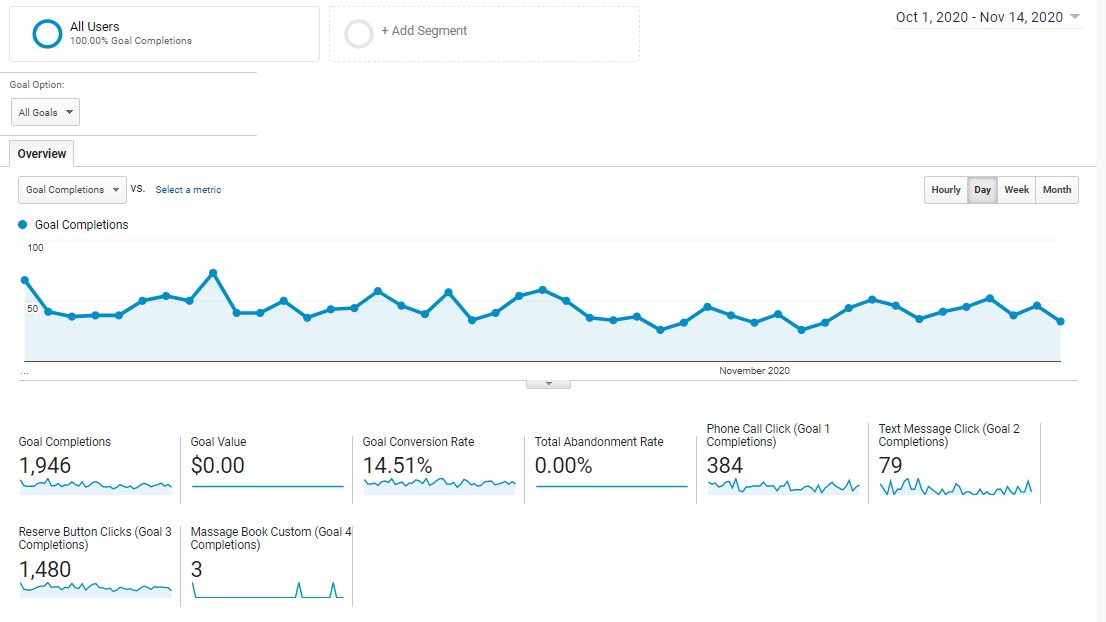Viewport: 1106px width, 622px height.
Task: Switch chart granularity to Week
Action: tap(1016, 189)
